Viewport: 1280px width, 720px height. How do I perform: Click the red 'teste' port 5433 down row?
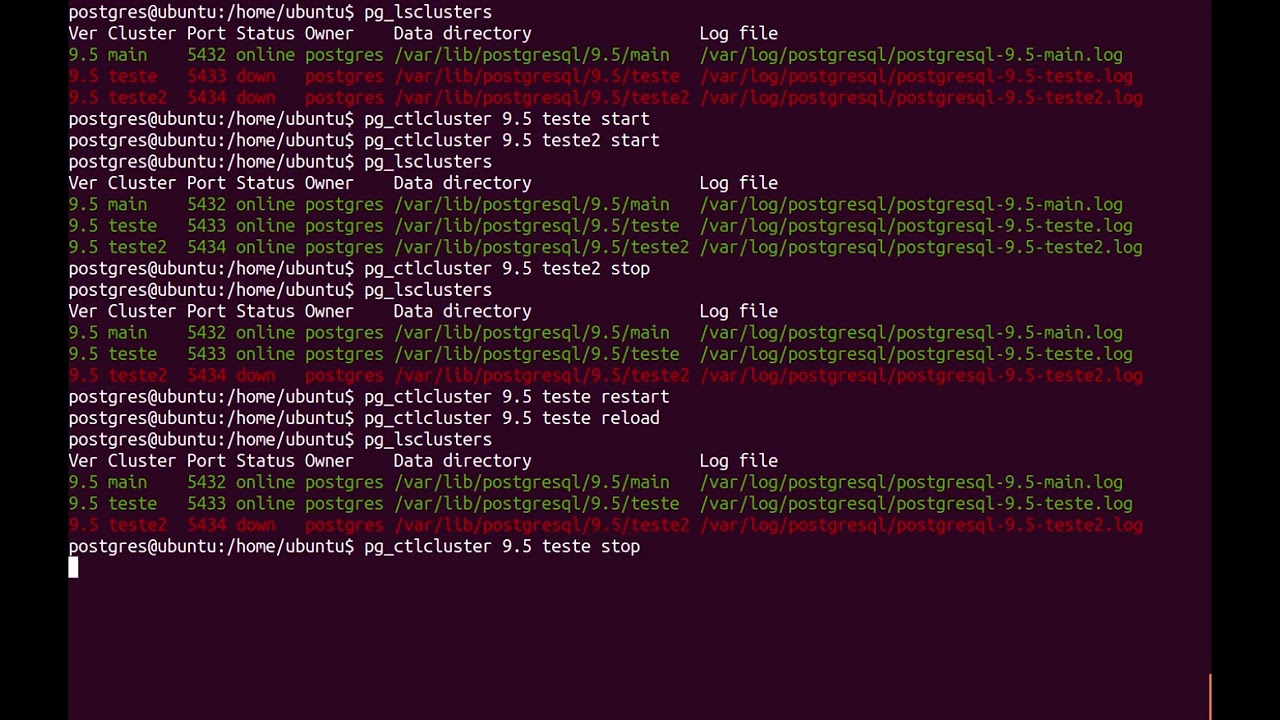600,76
